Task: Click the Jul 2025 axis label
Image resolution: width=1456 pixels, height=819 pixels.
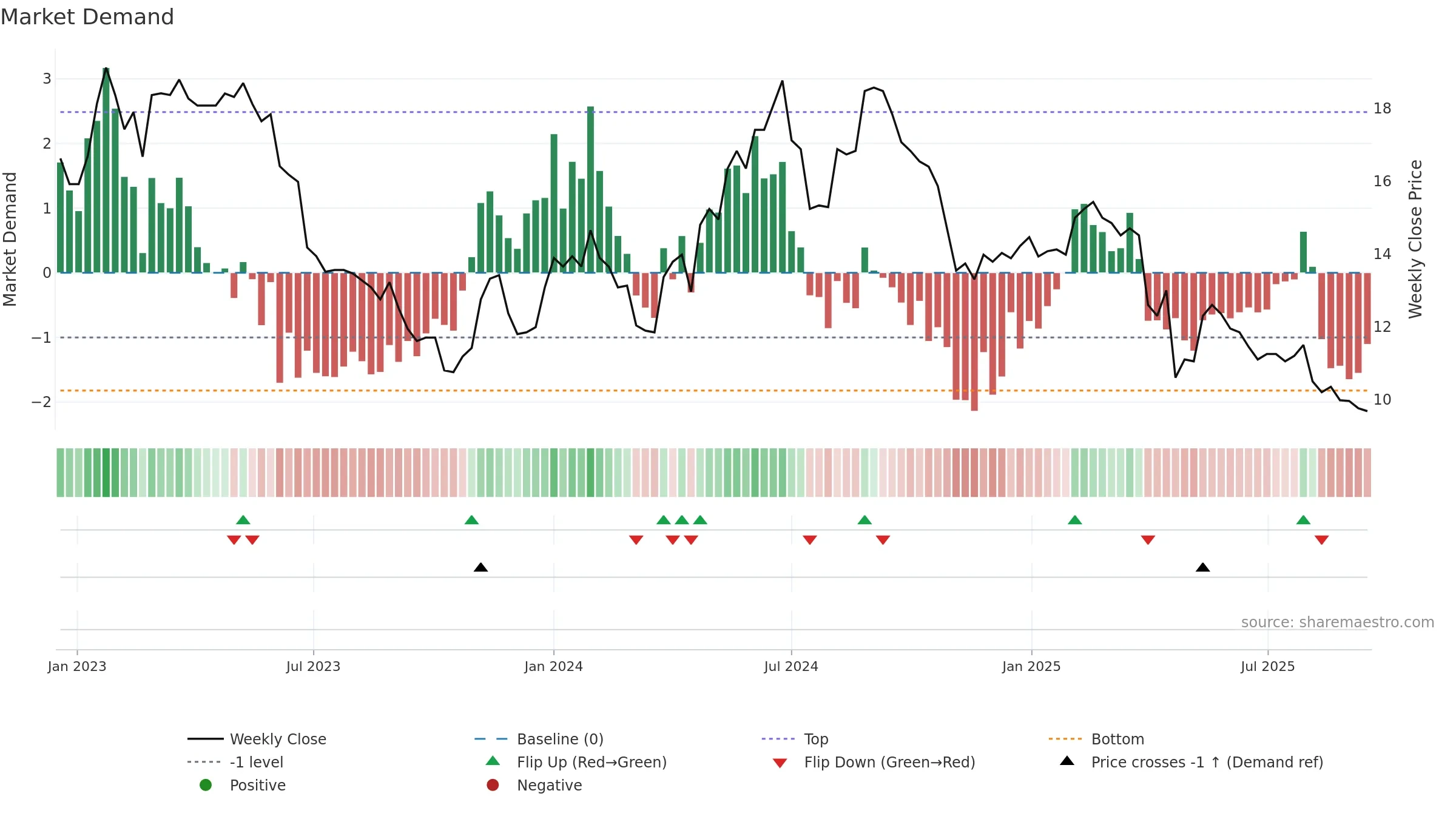Action: point(1267,667)
